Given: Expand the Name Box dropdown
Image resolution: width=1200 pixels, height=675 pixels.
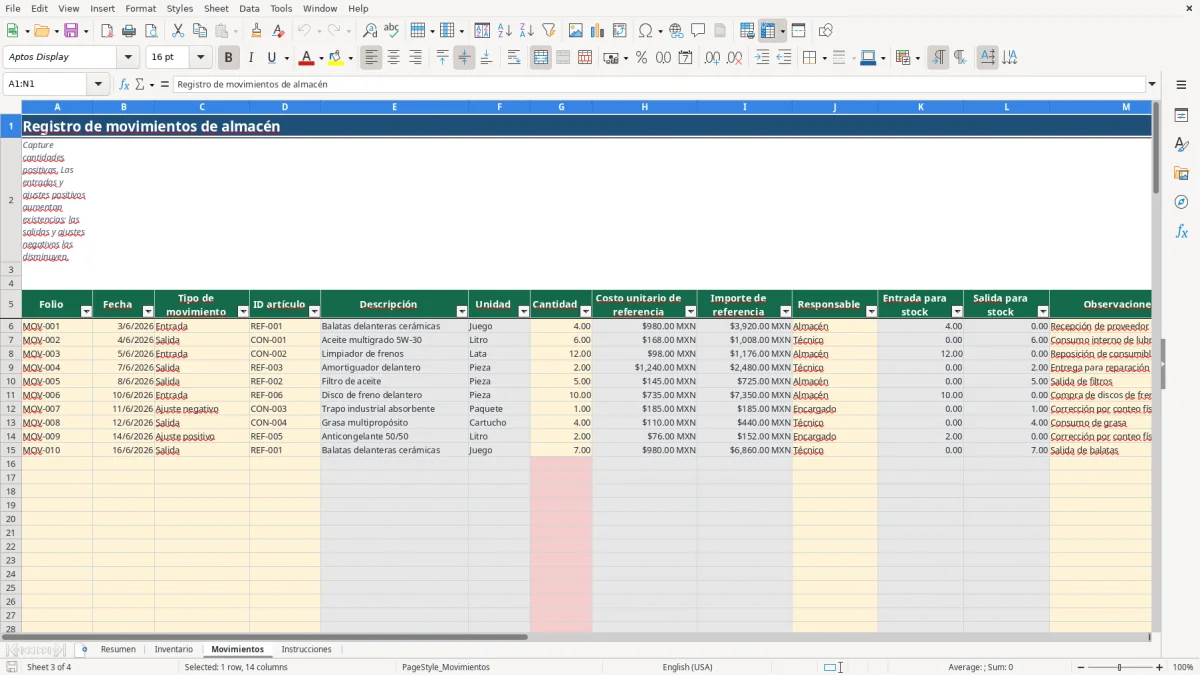Looking at the screenshot, I should pyautogui.click(x=98, y=84).
